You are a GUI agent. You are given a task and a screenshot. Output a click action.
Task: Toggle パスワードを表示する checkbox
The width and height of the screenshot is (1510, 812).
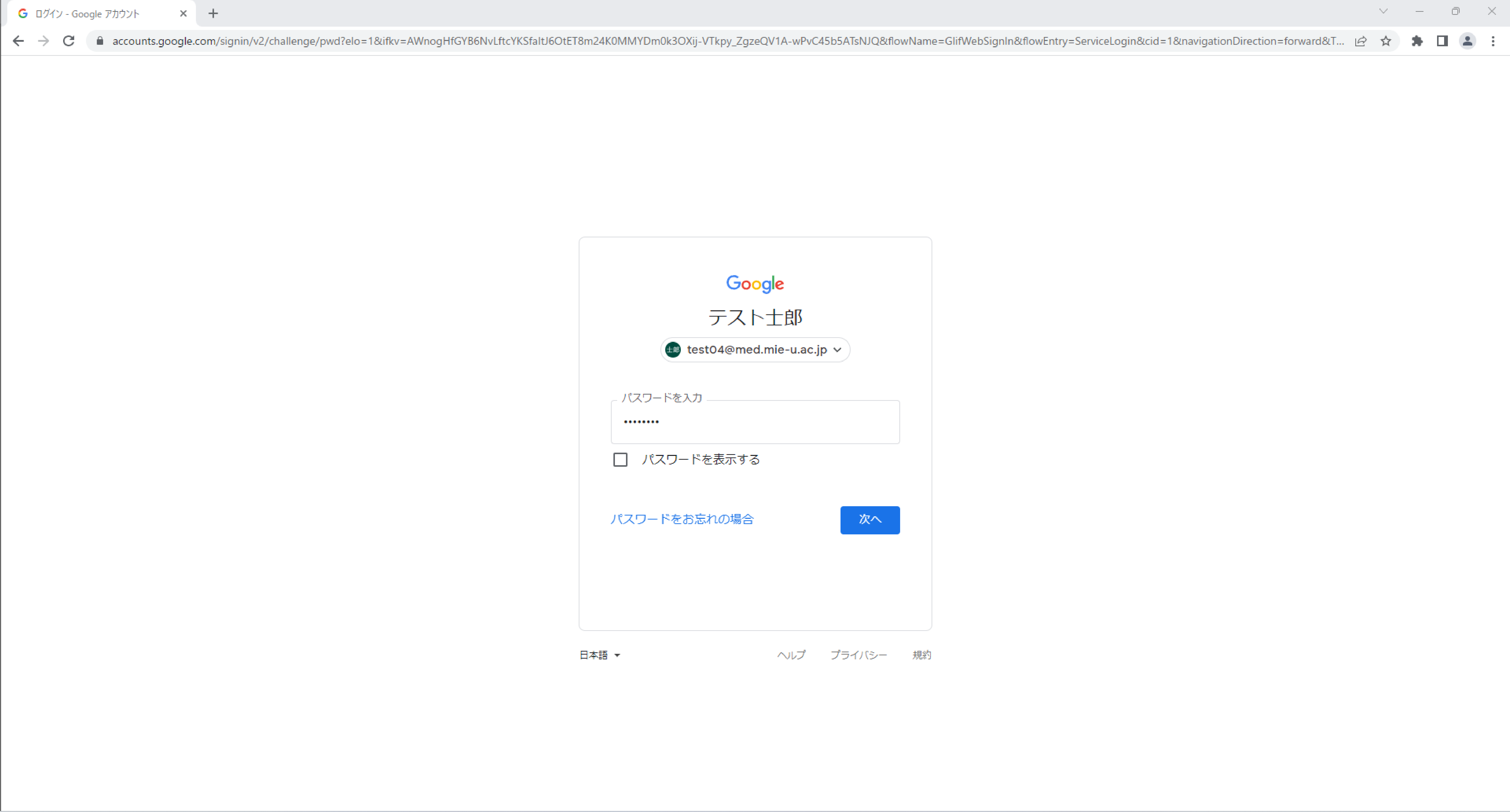coord(620,460)
